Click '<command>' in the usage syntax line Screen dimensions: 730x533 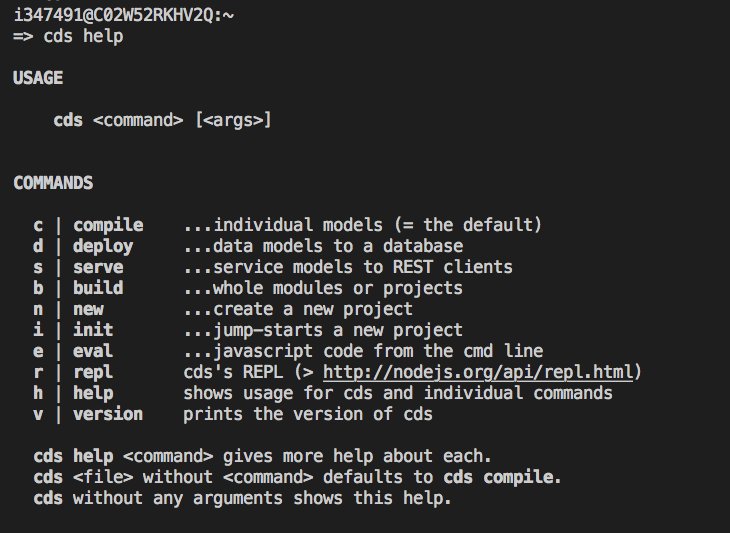[138, 120]
